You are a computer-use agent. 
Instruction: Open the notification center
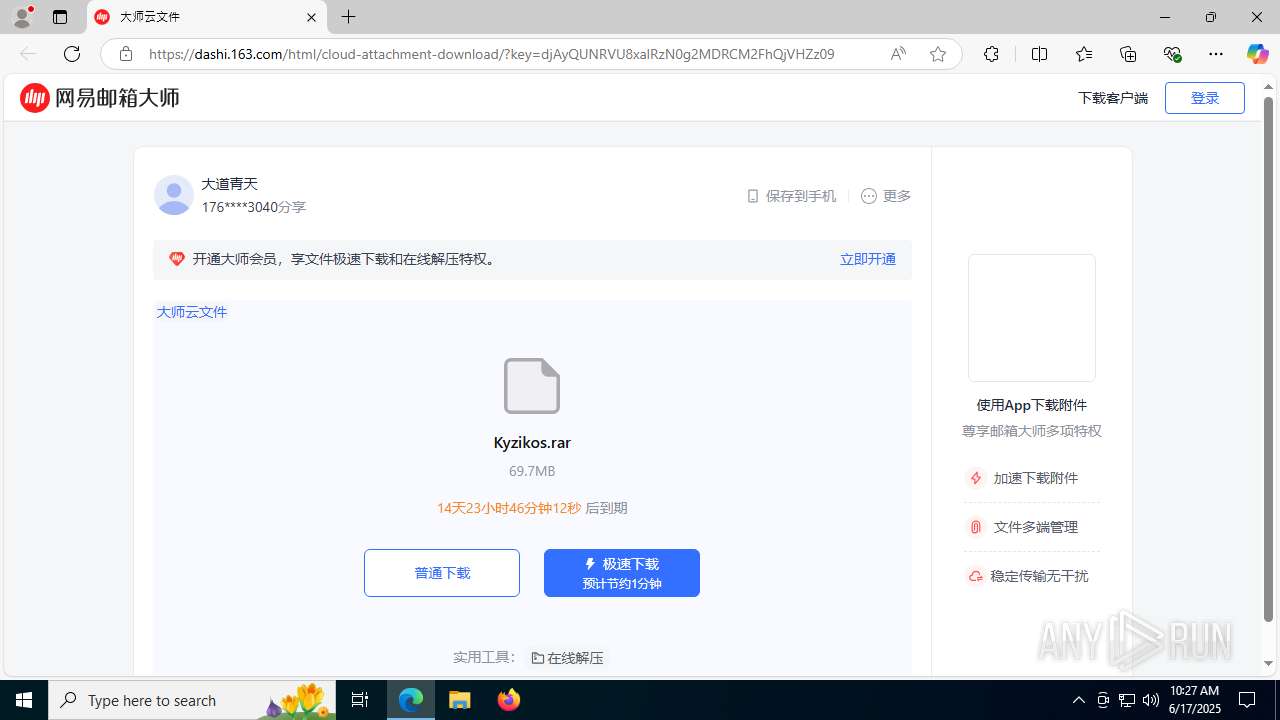point(1247,700)
